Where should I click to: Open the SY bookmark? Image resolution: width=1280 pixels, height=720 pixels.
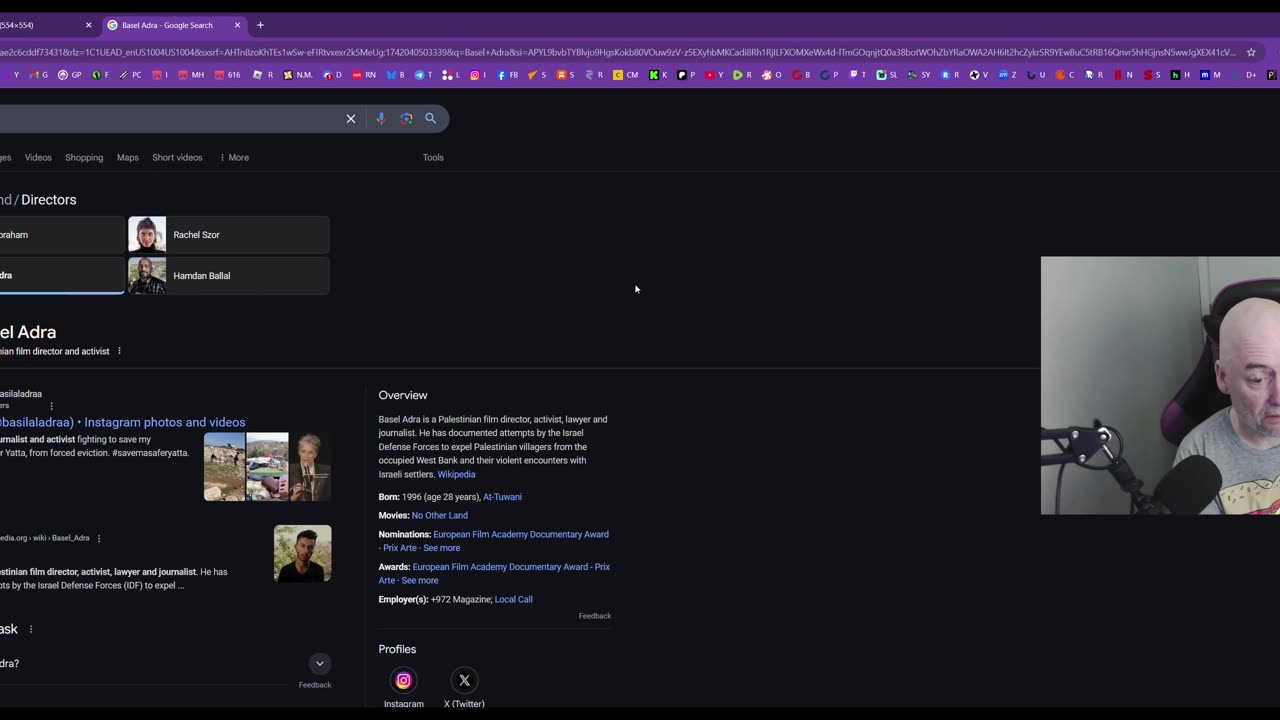(919, 74)
